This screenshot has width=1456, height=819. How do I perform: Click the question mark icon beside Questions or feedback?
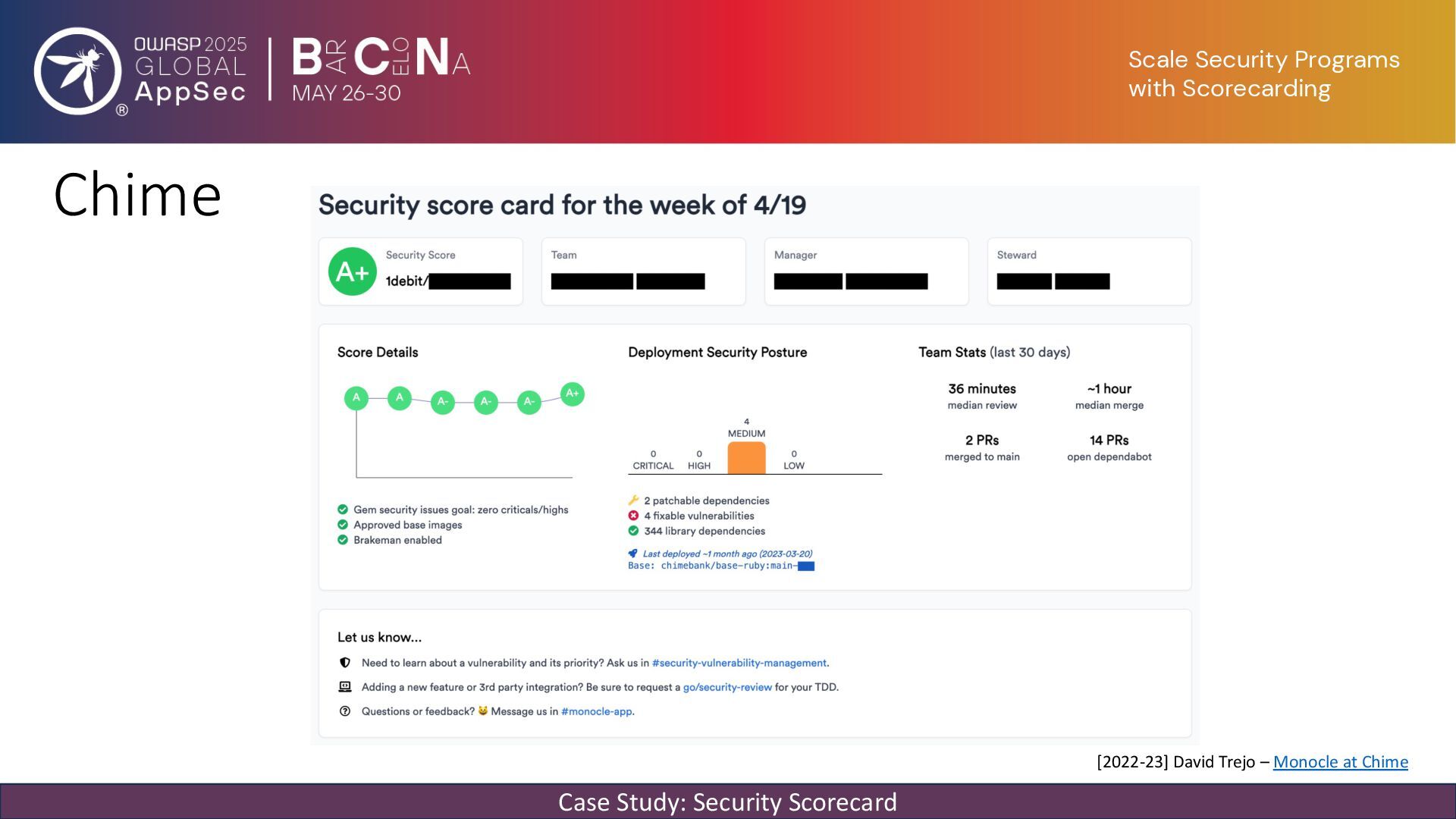point(345,711)
